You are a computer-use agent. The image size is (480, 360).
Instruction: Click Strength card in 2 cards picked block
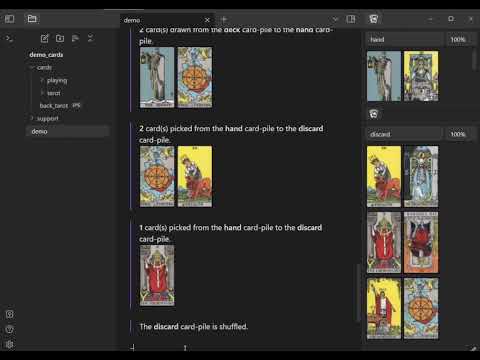click(195, 176)
